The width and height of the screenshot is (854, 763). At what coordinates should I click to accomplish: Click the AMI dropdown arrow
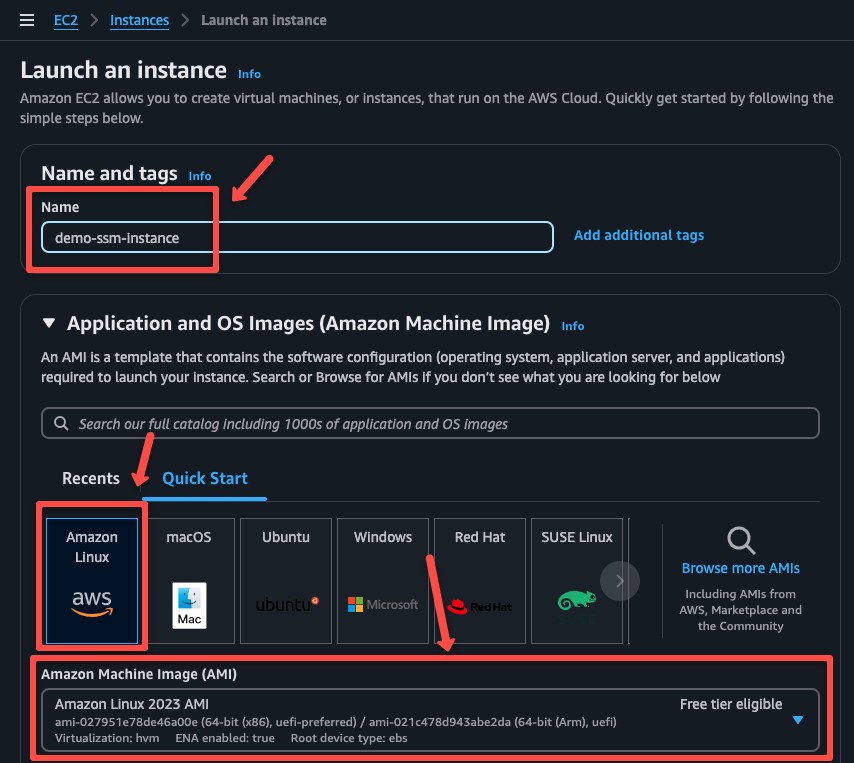(798, 720)
